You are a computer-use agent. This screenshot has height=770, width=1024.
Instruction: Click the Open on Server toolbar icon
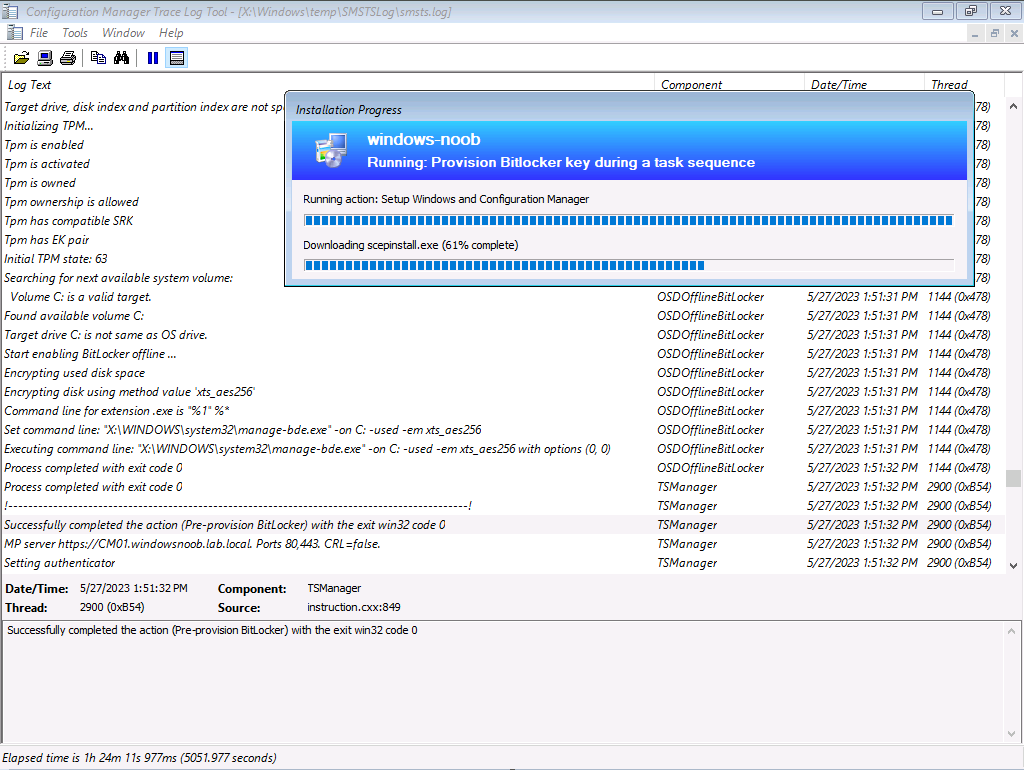pyautogui.click(x=45, y=58)
